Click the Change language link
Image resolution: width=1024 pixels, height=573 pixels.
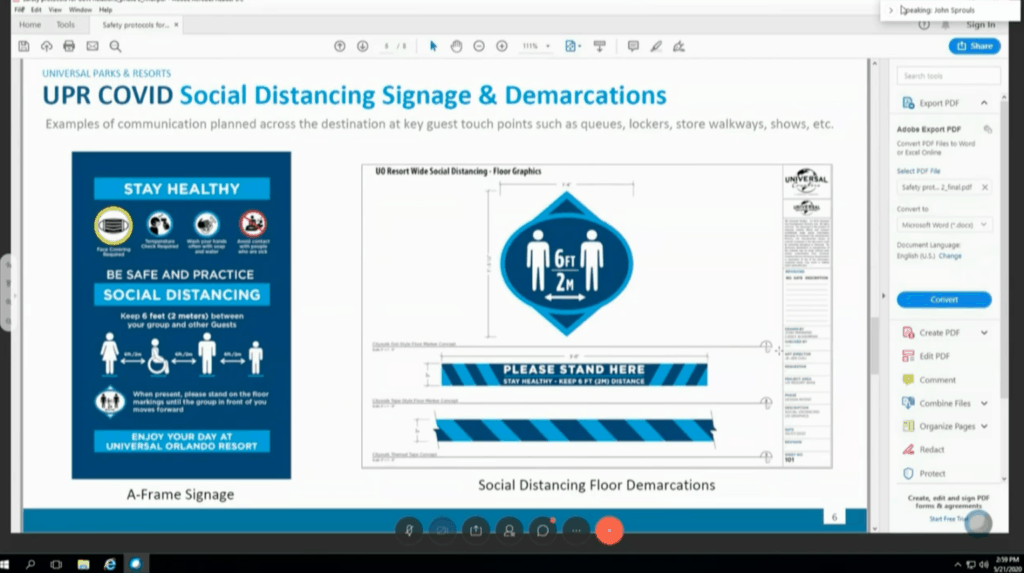click(x=949, y=256)
